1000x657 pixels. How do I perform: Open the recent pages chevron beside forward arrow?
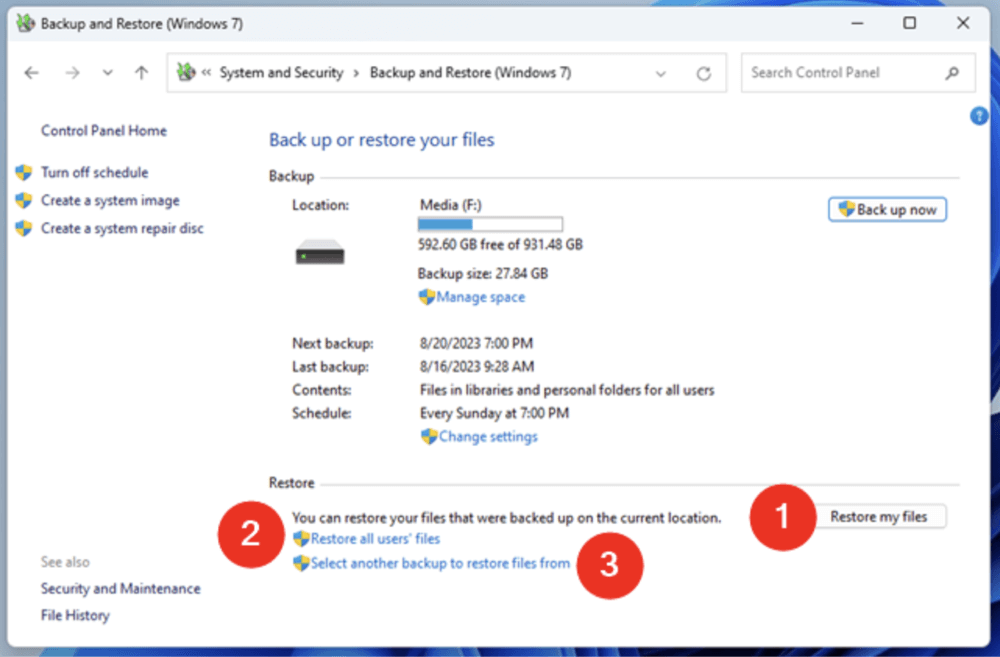tap(107, 72)
